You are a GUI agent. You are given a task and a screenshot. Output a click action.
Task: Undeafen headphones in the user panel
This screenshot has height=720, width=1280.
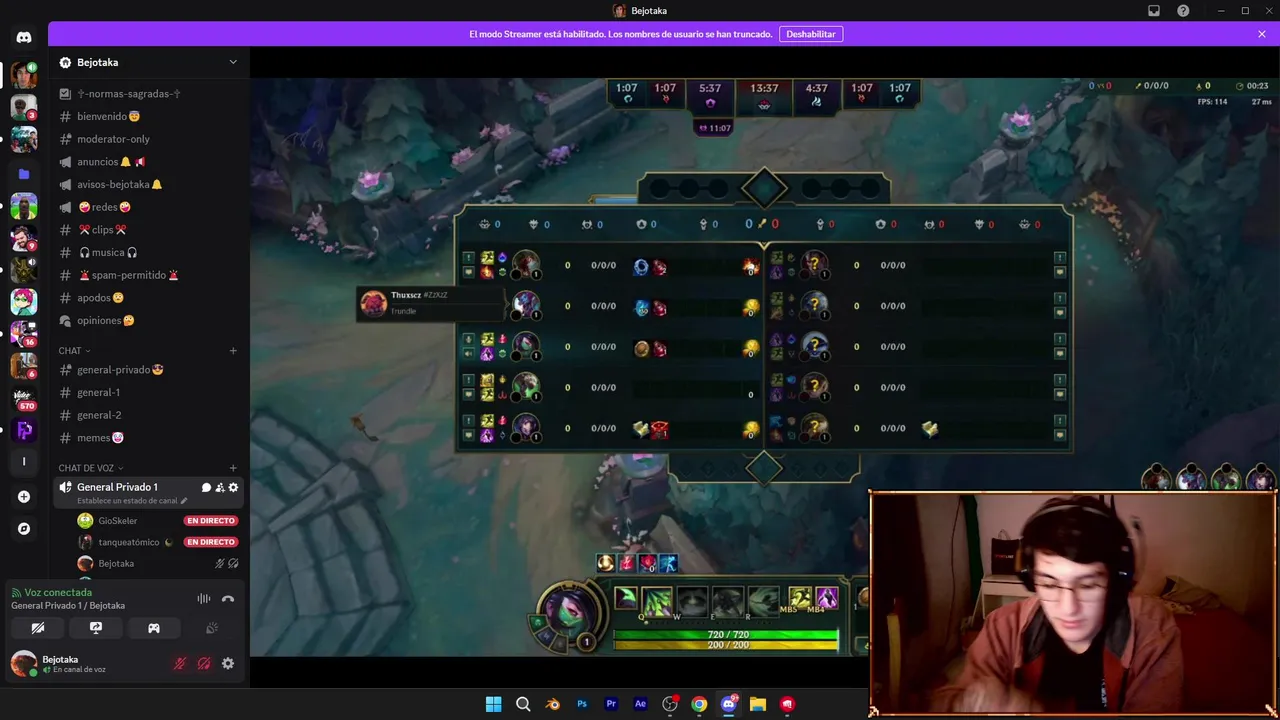click(x=204, y=663)
